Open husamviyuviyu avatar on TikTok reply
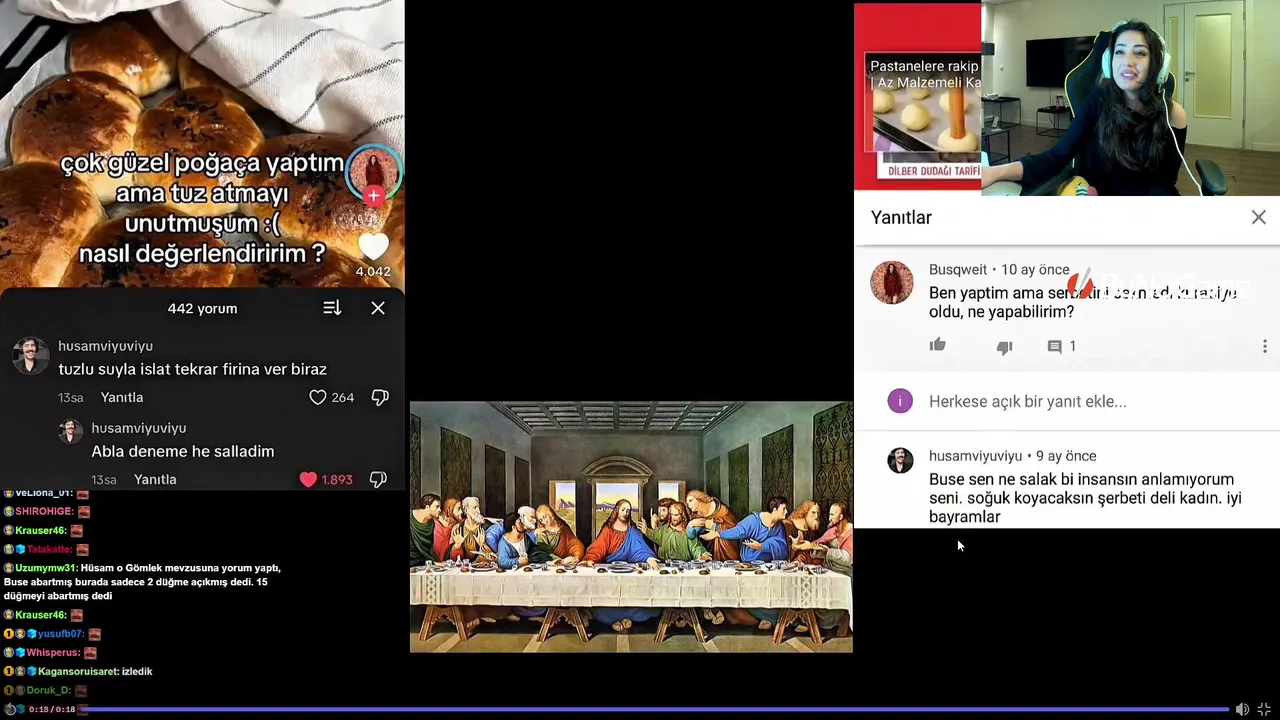The height and width of the screenshot is (720, 1280). 70,431
